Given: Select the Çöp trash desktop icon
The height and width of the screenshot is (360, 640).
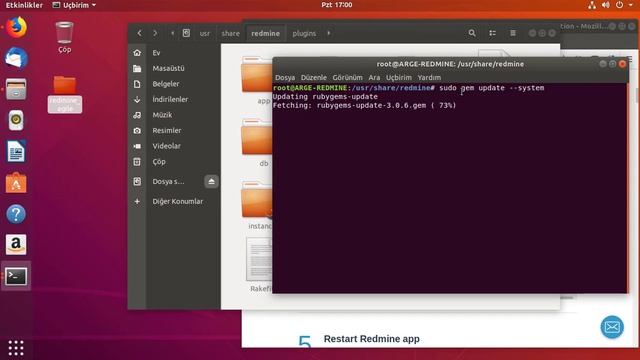Looking at the screenshot, I should click(x=64, y=38).
